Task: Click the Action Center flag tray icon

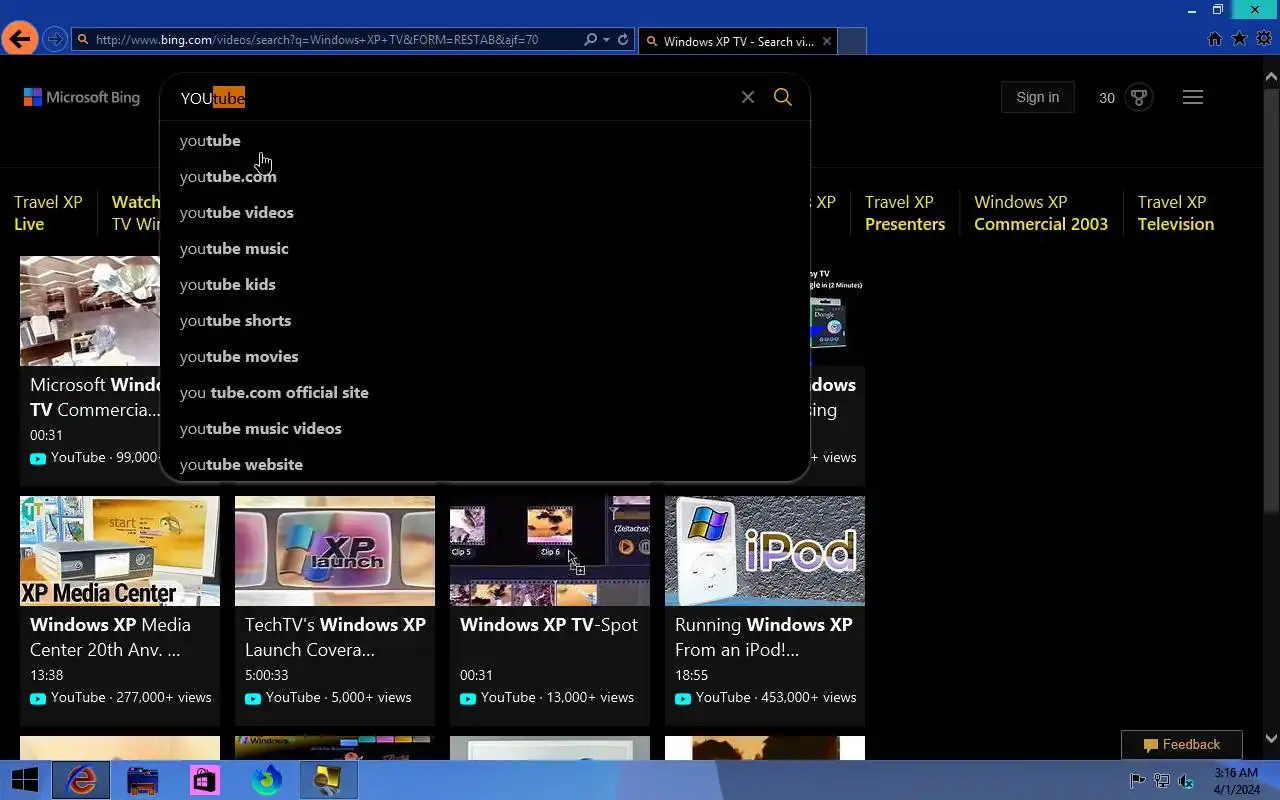Action: 1137,781
